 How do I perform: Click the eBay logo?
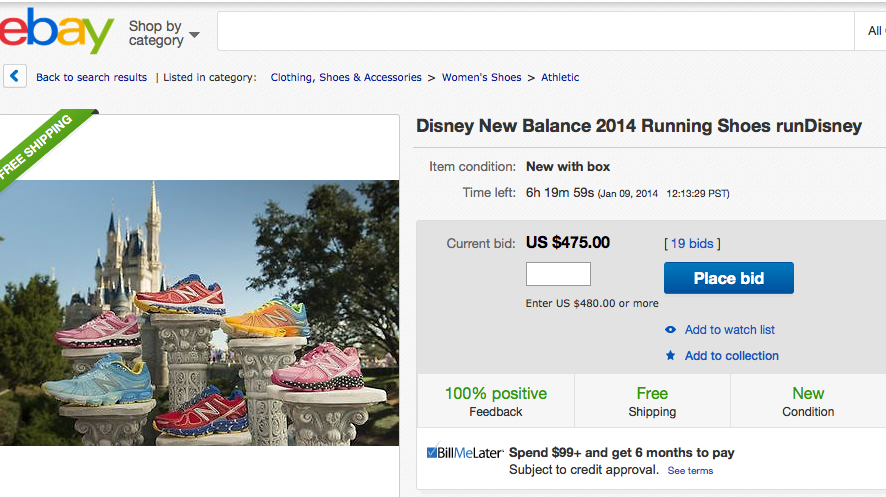pyautogui.click(x=57, y=30)
